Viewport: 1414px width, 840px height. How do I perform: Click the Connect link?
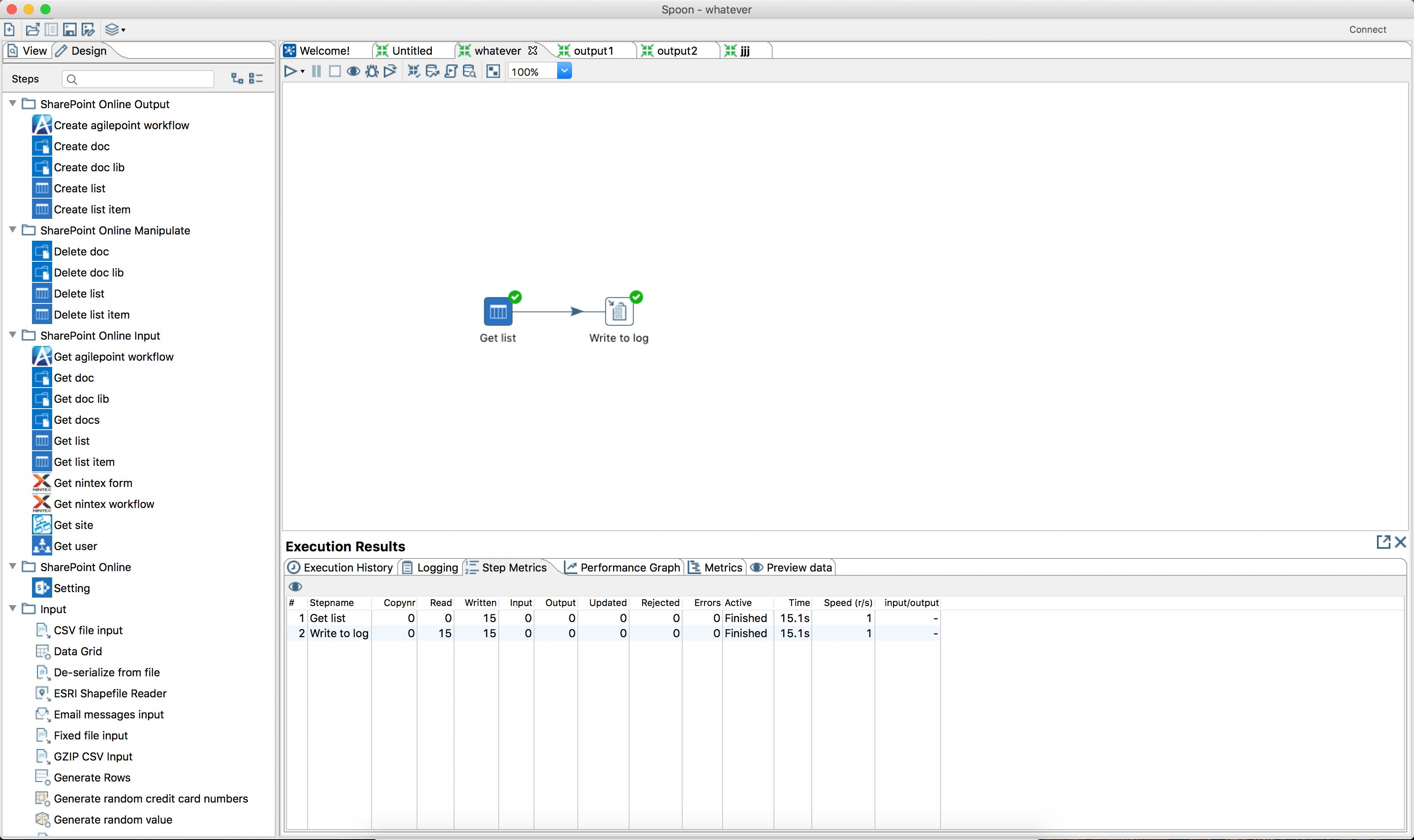(1368, 29)
